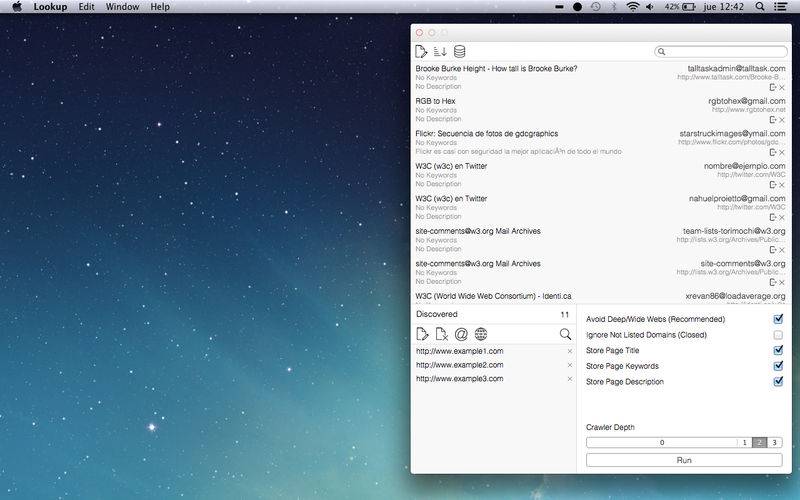Click the sort descending icon in top toolbar
Screen dimensions: 800x500
440,52
